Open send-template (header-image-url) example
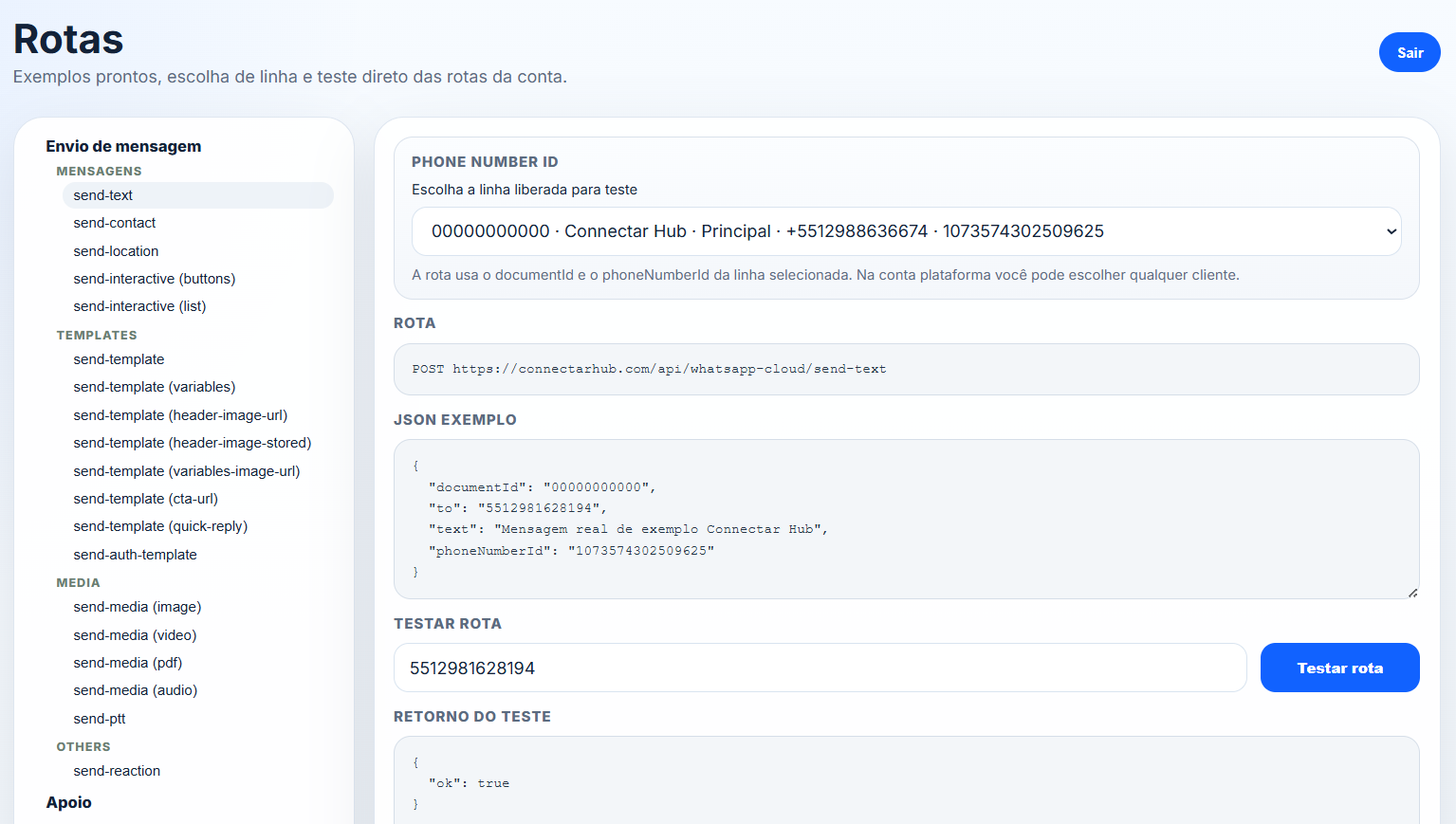The height and width of the screenshot is (824, 1456). point(180,415)
